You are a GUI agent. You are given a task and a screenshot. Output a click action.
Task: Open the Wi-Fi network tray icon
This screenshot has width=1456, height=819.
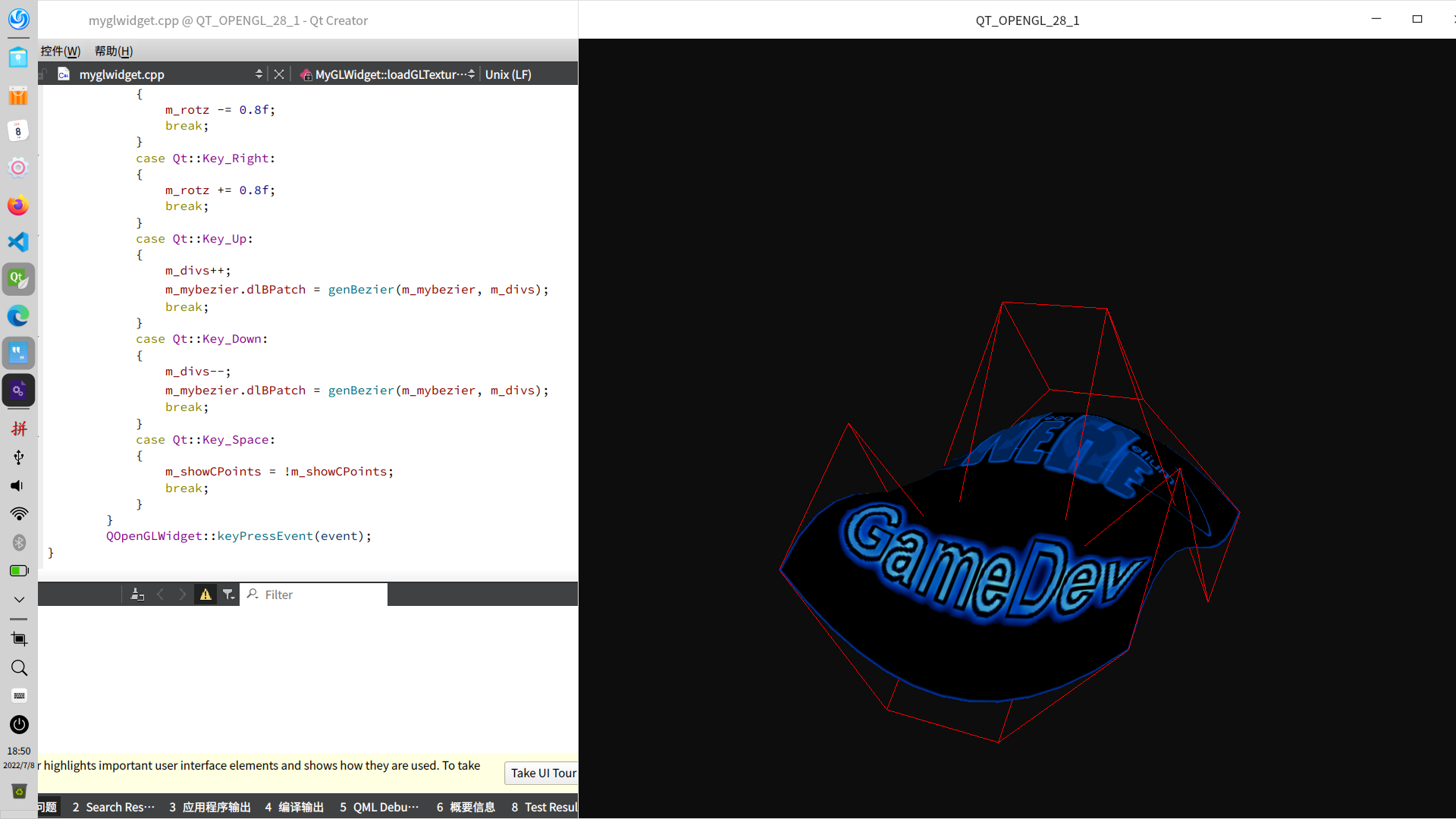coord(18,514)
